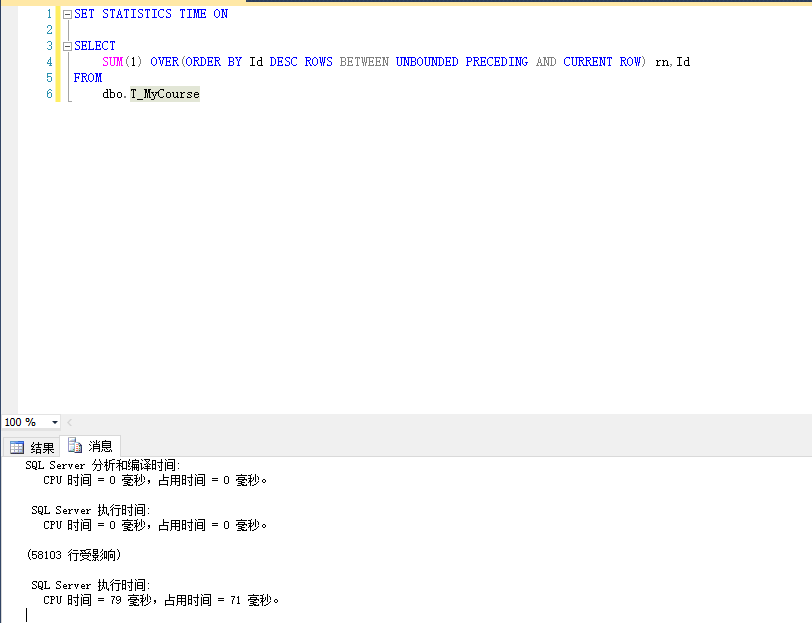Image resolution: width=812 pixels, height=623 pixels.
Task: Click the scroll-left arrow beside zoom box
Action: tap(69, 423)
